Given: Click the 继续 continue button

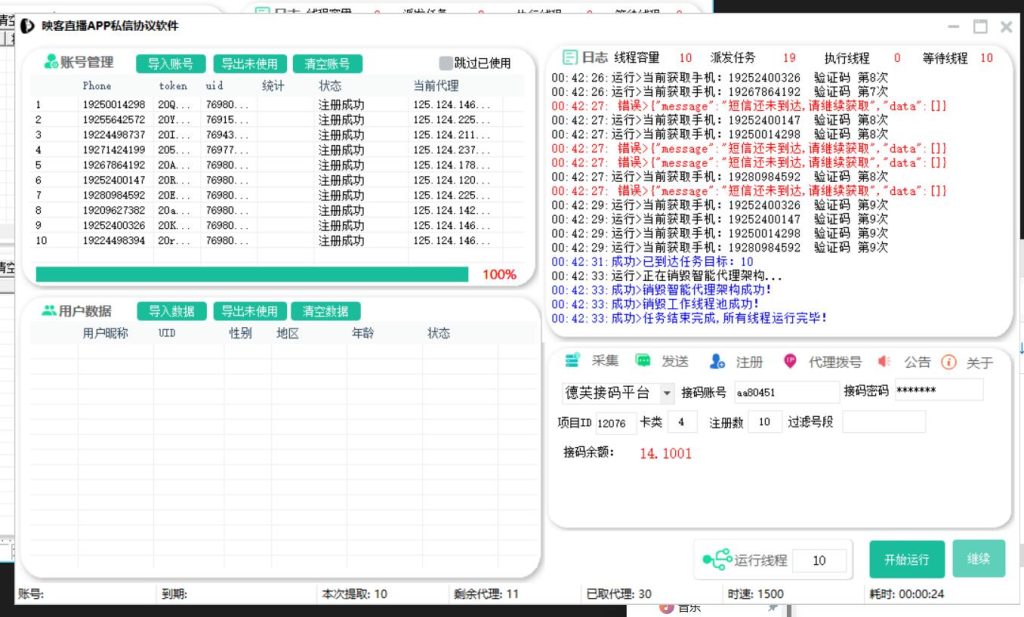Looking at the screenshot, I should point(978,560).
